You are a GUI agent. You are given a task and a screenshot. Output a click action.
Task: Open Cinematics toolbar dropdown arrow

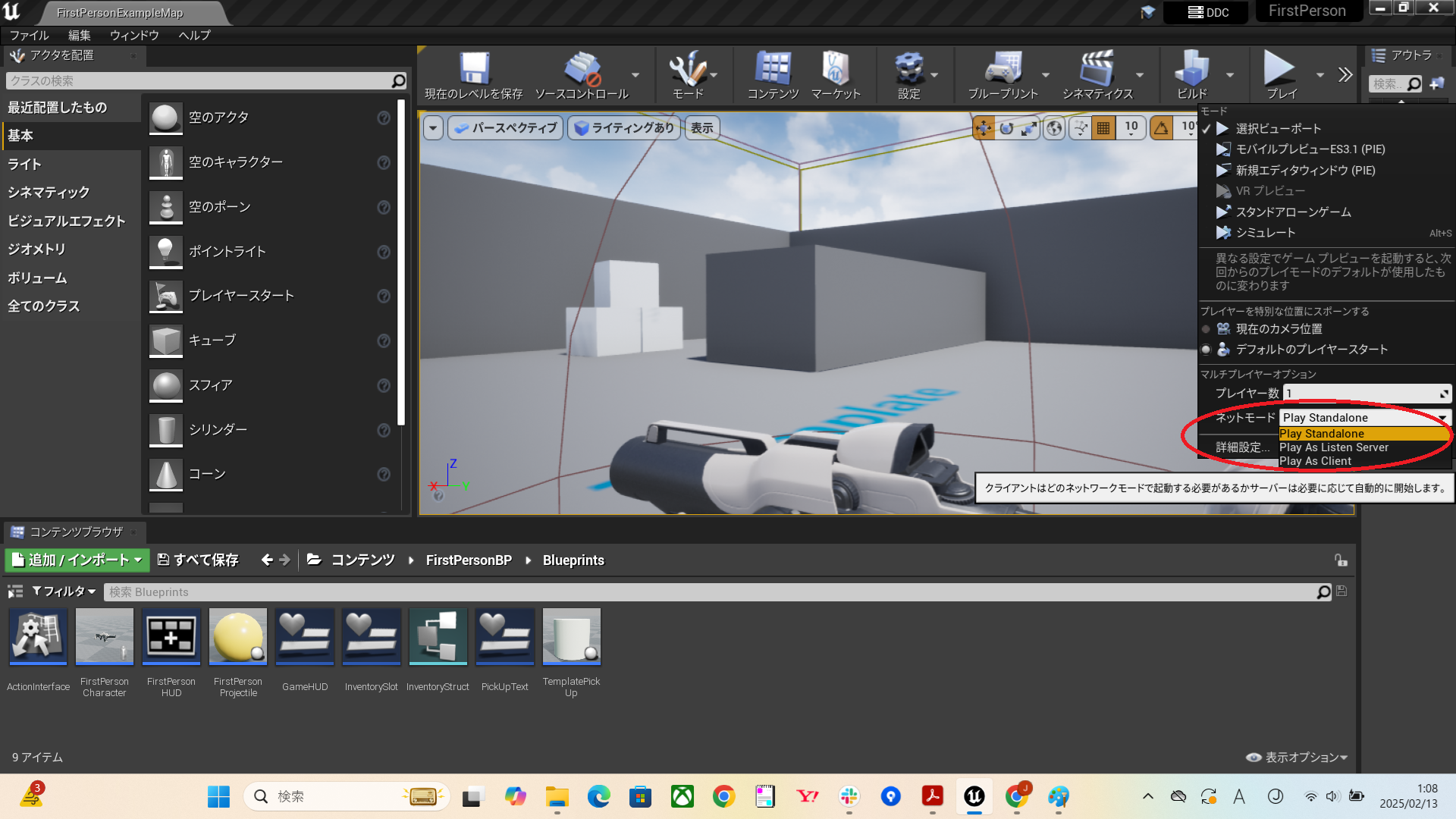coord(1140,75)
